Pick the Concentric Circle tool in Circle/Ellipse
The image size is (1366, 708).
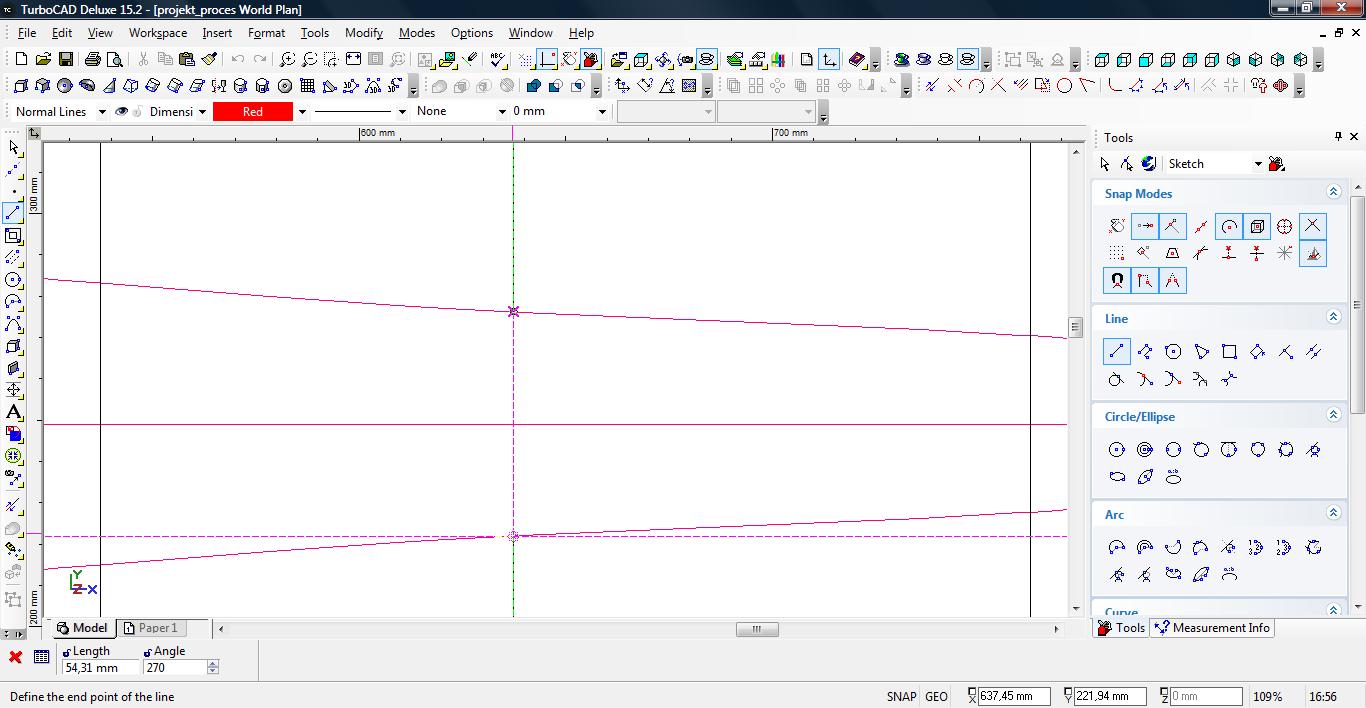pos(1145,450)
